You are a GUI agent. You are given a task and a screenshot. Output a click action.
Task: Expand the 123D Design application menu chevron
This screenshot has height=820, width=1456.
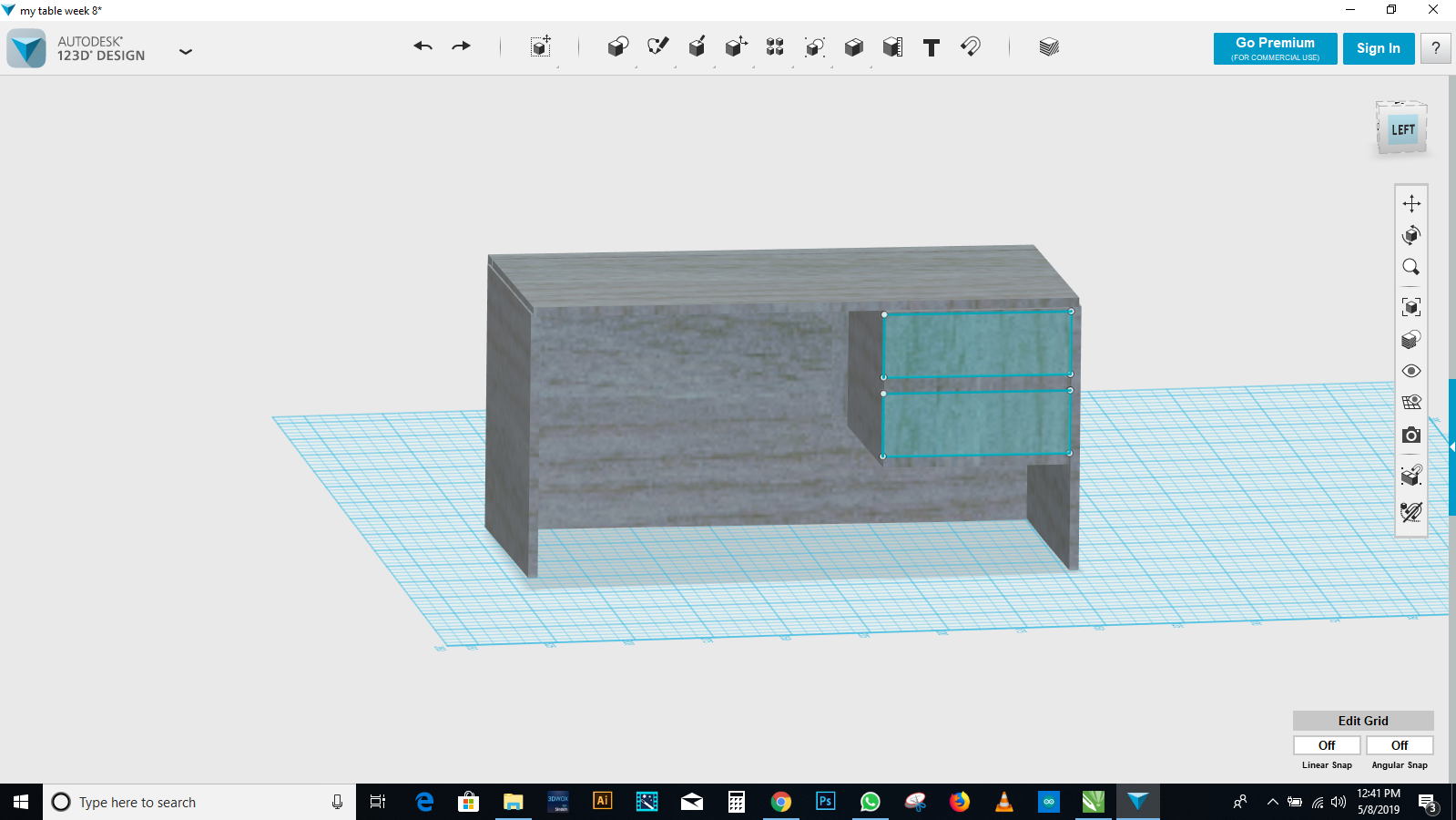[x=186, y=52]
